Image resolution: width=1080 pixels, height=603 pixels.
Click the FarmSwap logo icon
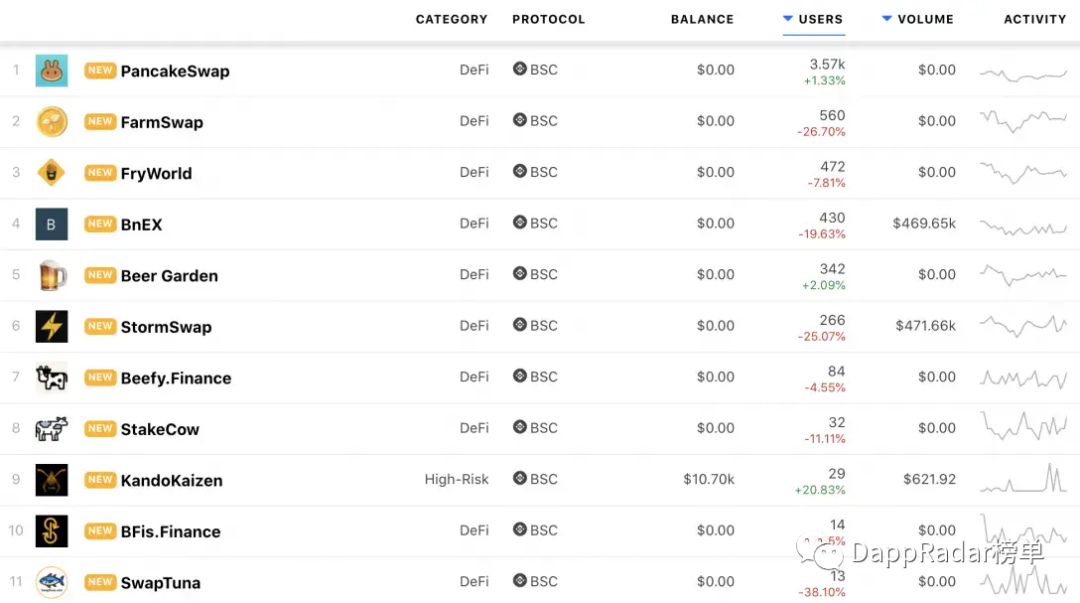tap(52, 121)
